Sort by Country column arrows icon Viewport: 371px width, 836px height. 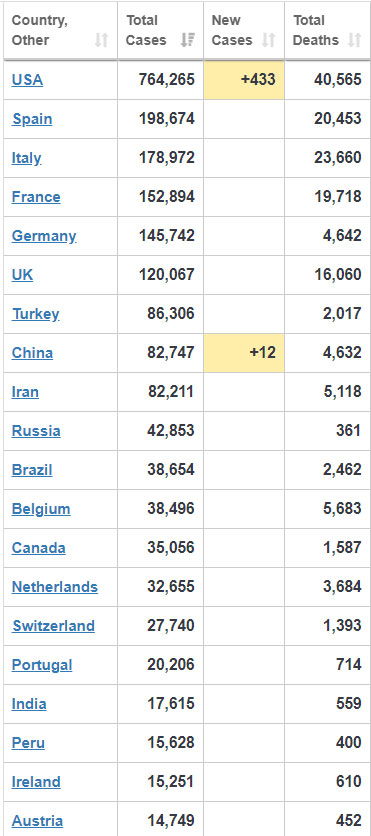point(101,40)
